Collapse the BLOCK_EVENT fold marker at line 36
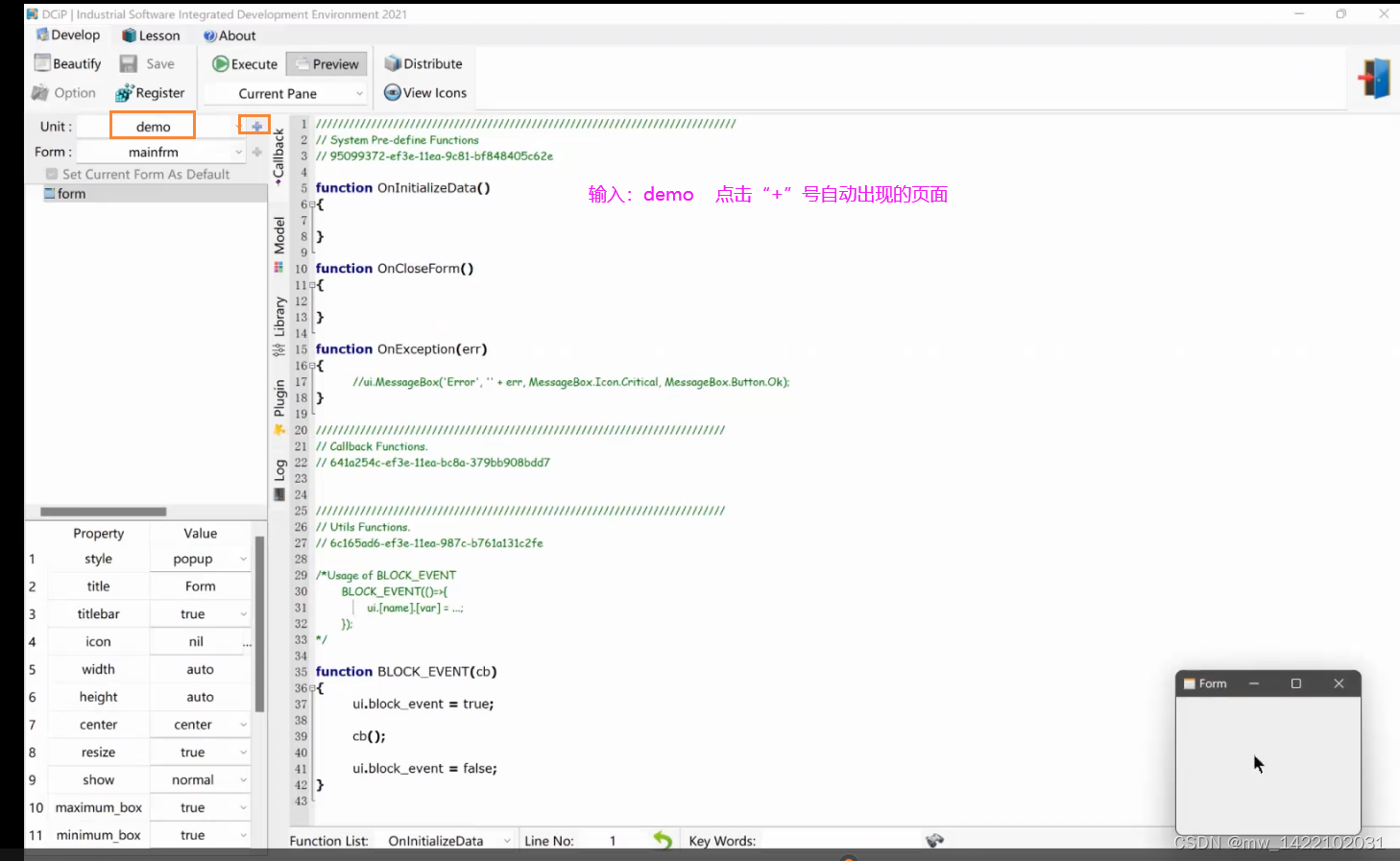Screen dimensions: 1400x861 312,688
